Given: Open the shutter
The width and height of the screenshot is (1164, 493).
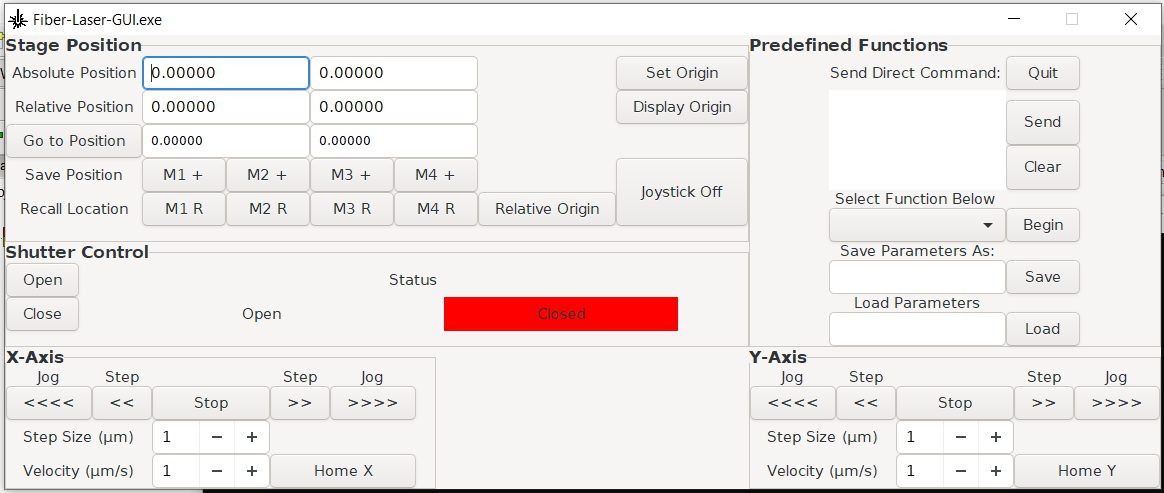Looking at the screenshot, I should [x=43, y=280].
